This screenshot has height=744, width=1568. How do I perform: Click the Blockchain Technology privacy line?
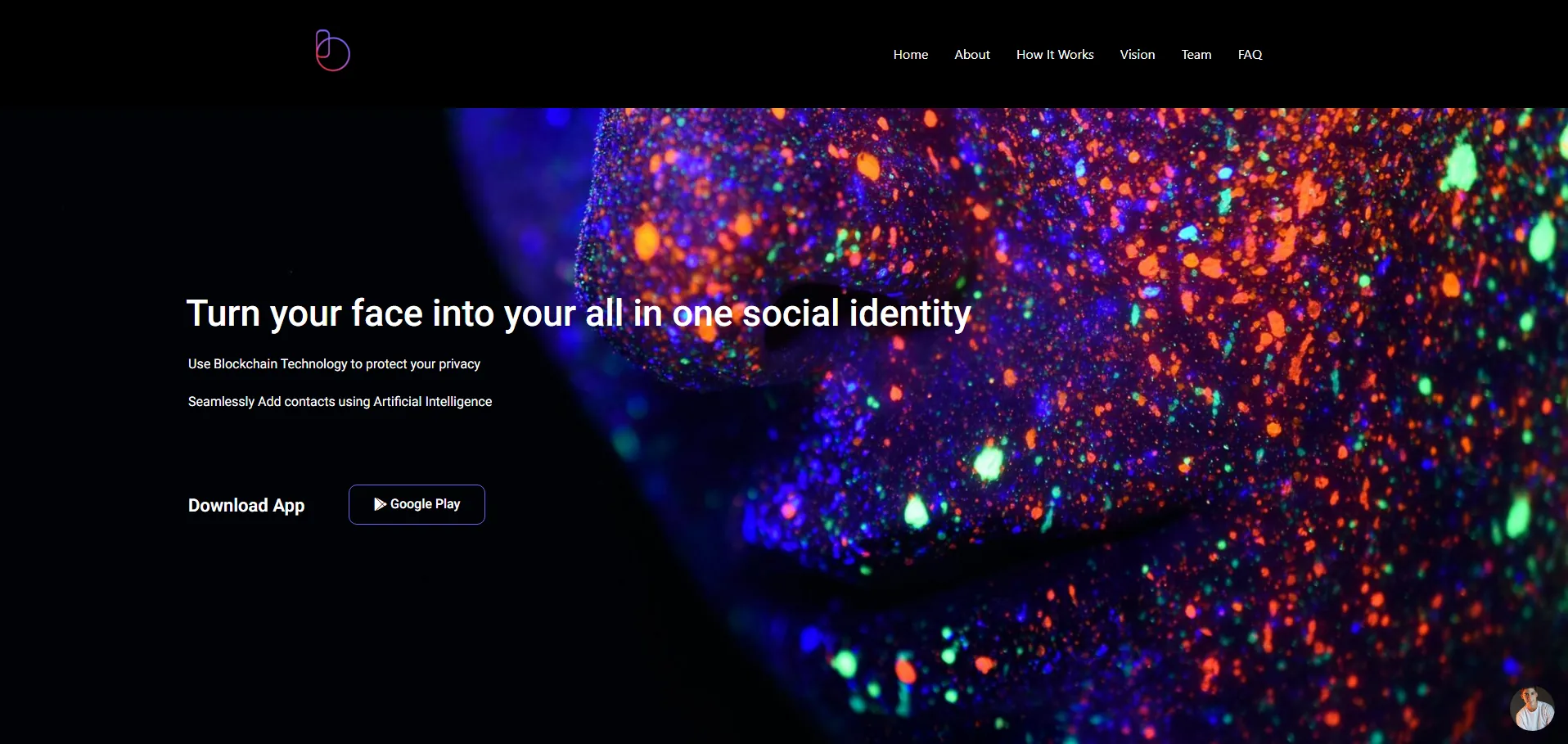pos(334,364)
